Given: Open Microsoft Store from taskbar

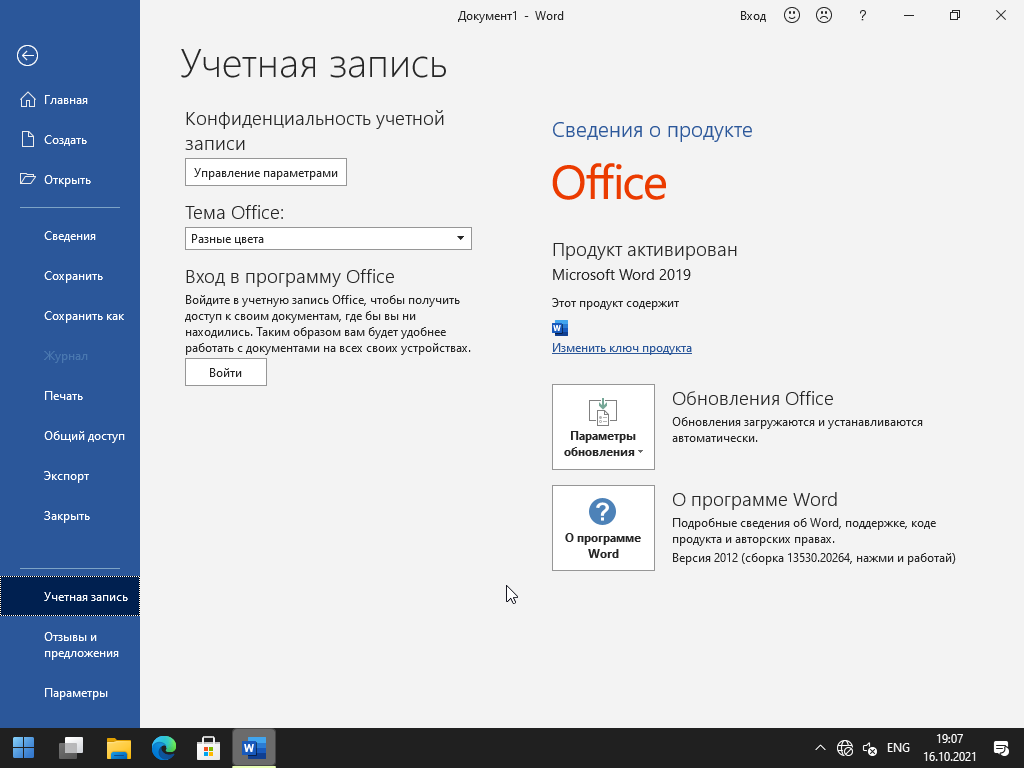Looking at the screenshot, I should click(208, 748).
